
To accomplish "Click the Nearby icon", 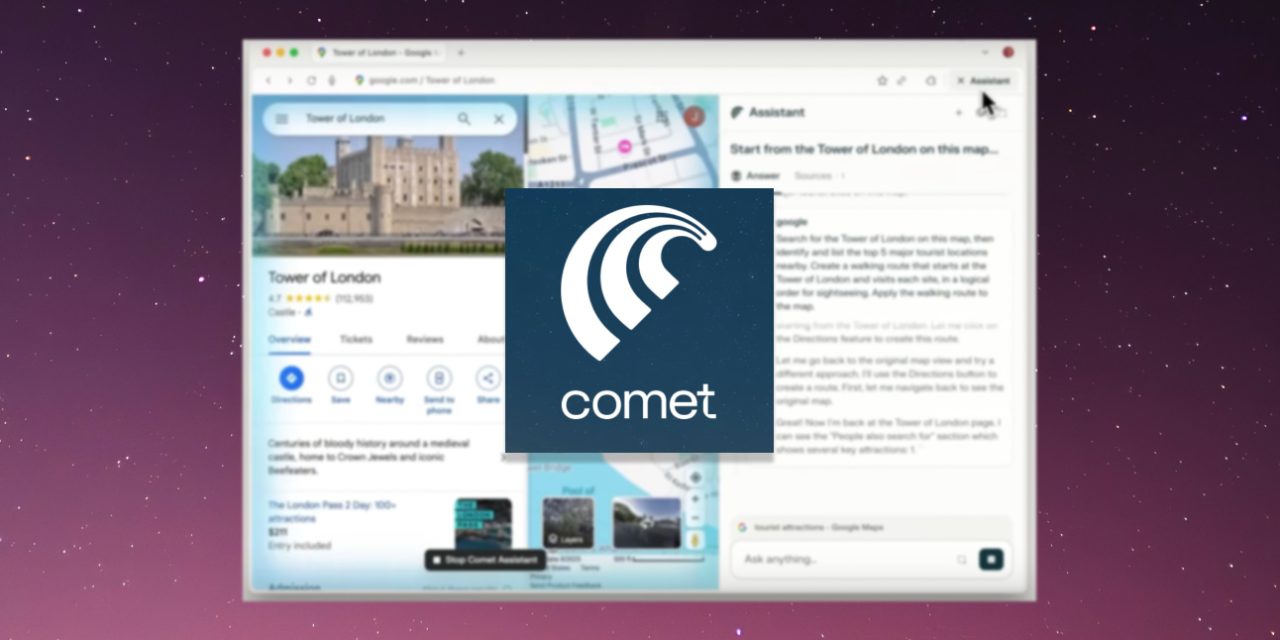I will (x=390, y=378).
